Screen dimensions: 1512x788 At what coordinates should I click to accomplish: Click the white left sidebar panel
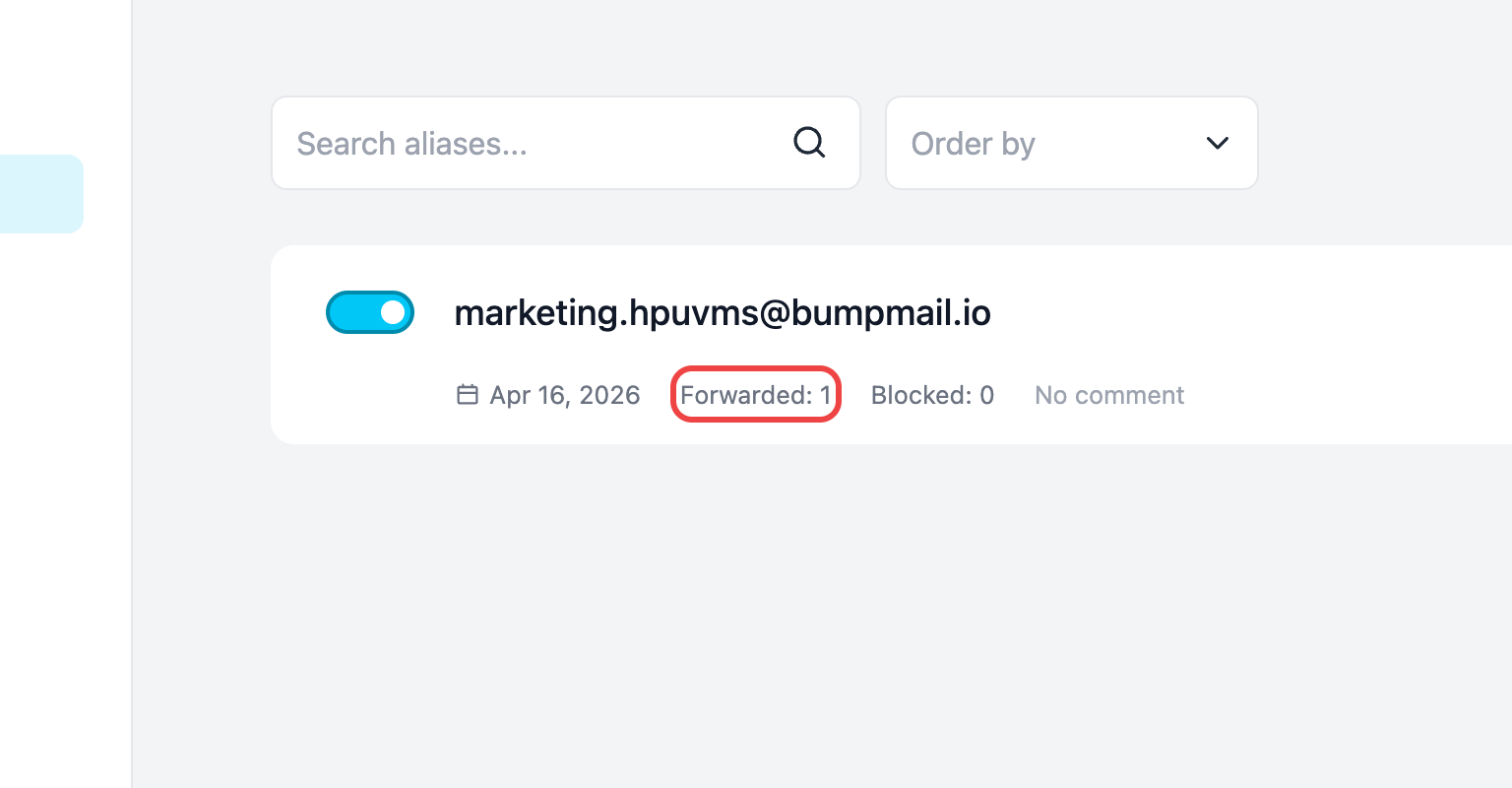click(65, 492)
